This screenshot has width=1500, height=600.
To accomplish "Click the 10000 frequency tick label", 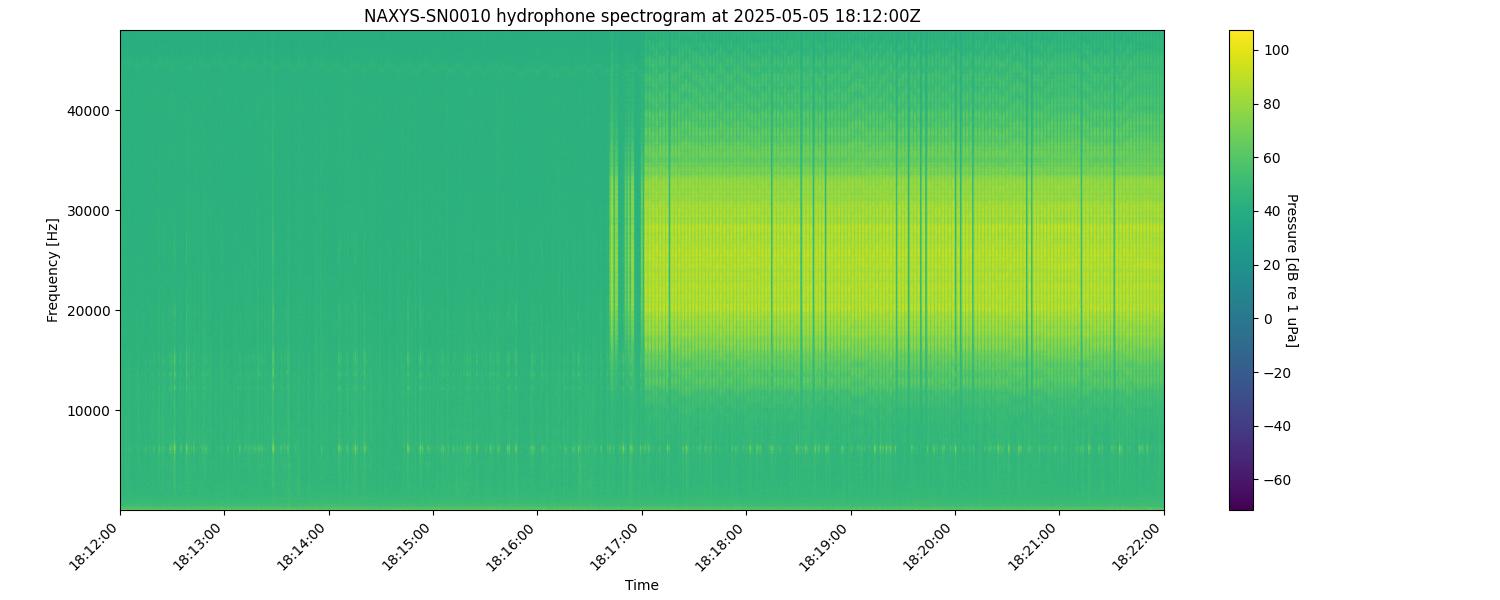I will tap(91, 410).
